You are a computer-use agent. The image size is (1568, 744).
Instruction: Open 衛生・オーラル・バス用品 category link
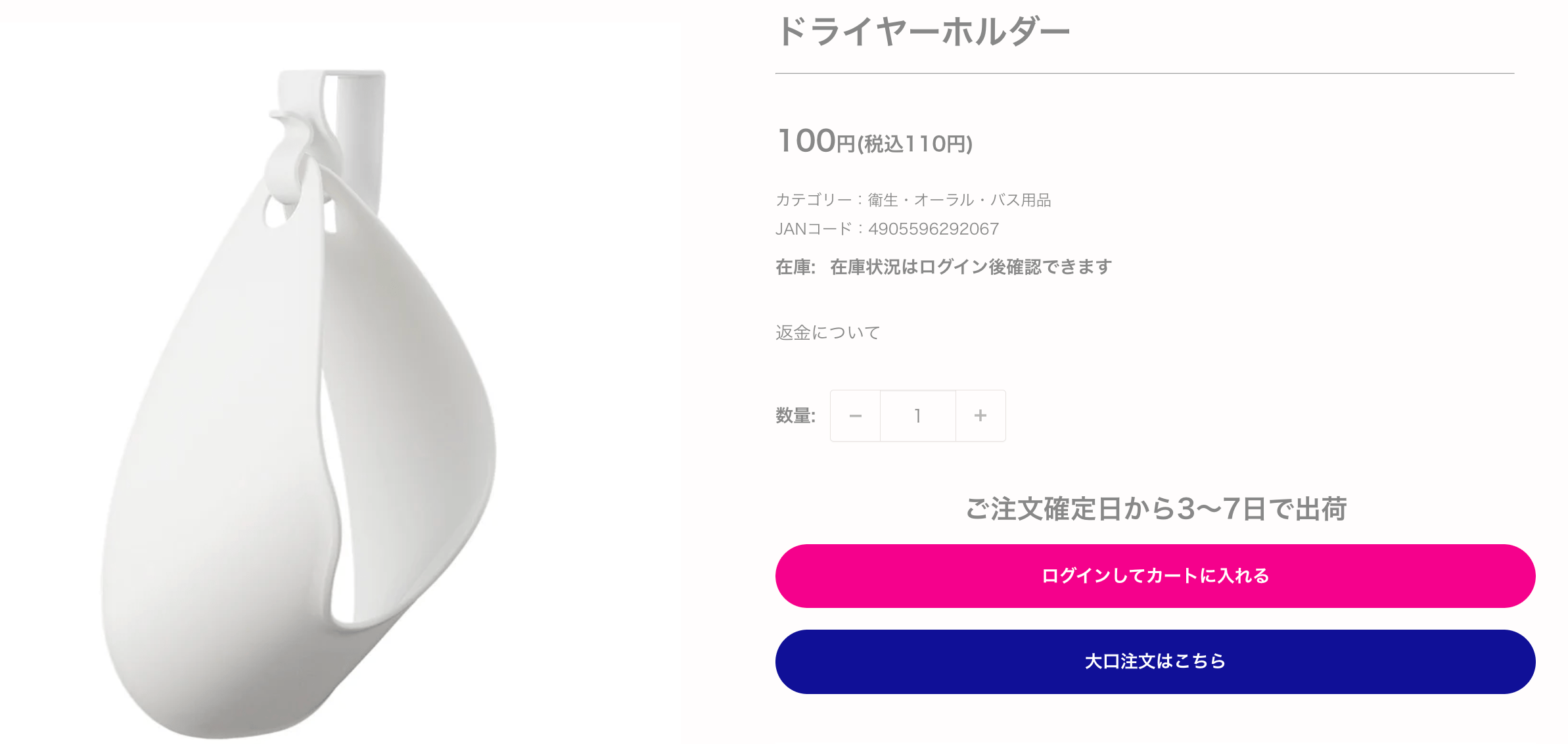point(959,200)
